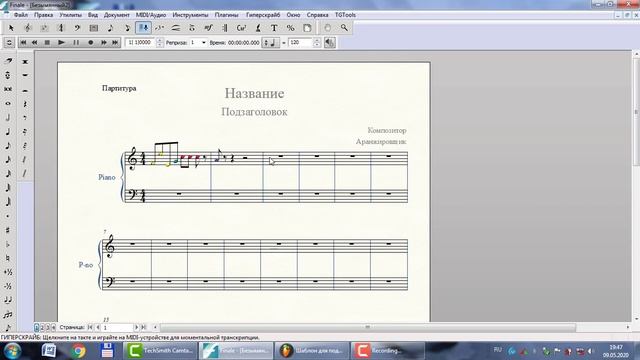640x360 pixels.
Task: Go to first page arrow
Action: coord(90,327)
